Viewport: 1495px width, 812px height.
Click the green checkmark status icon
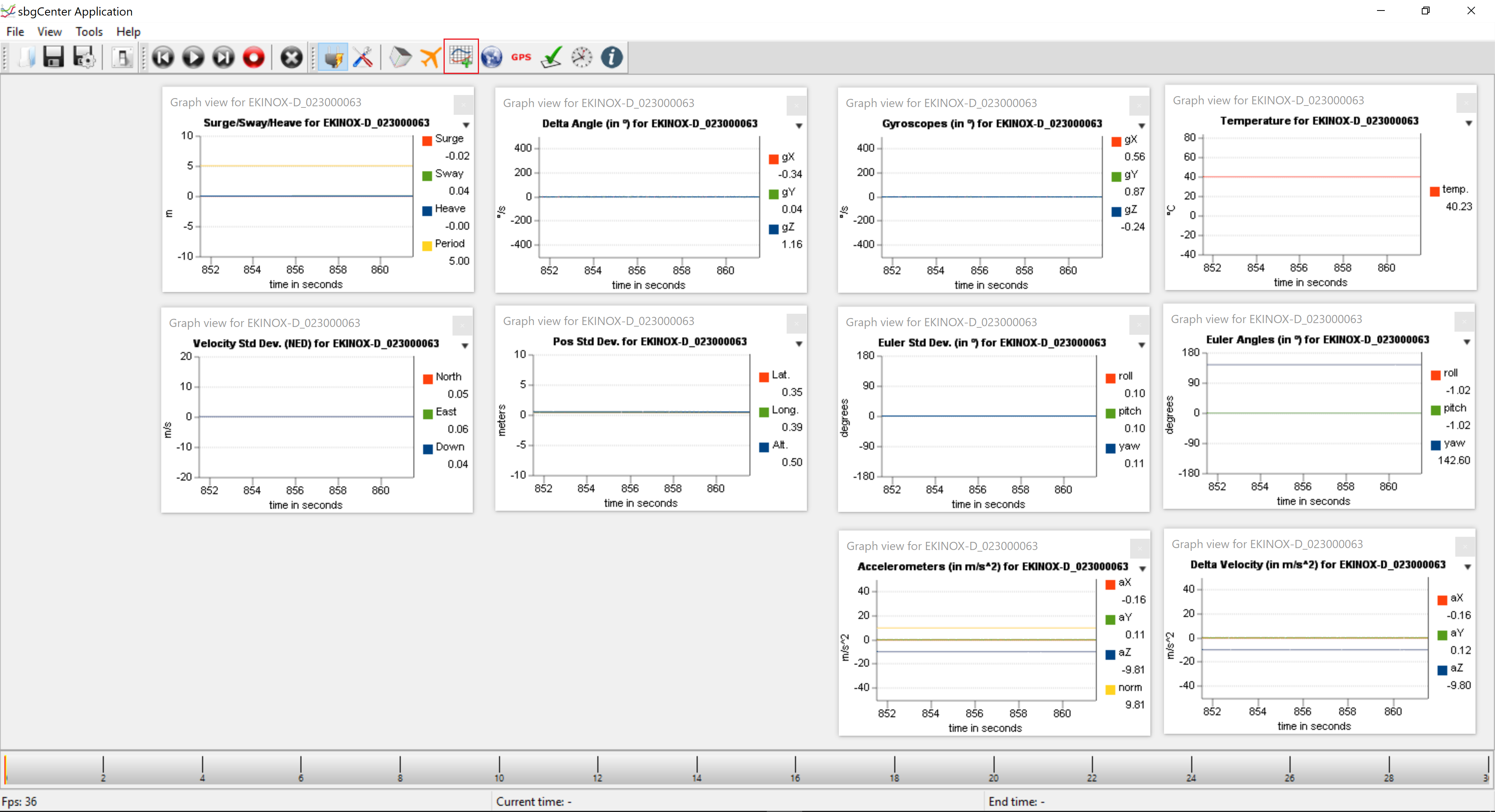551,57
